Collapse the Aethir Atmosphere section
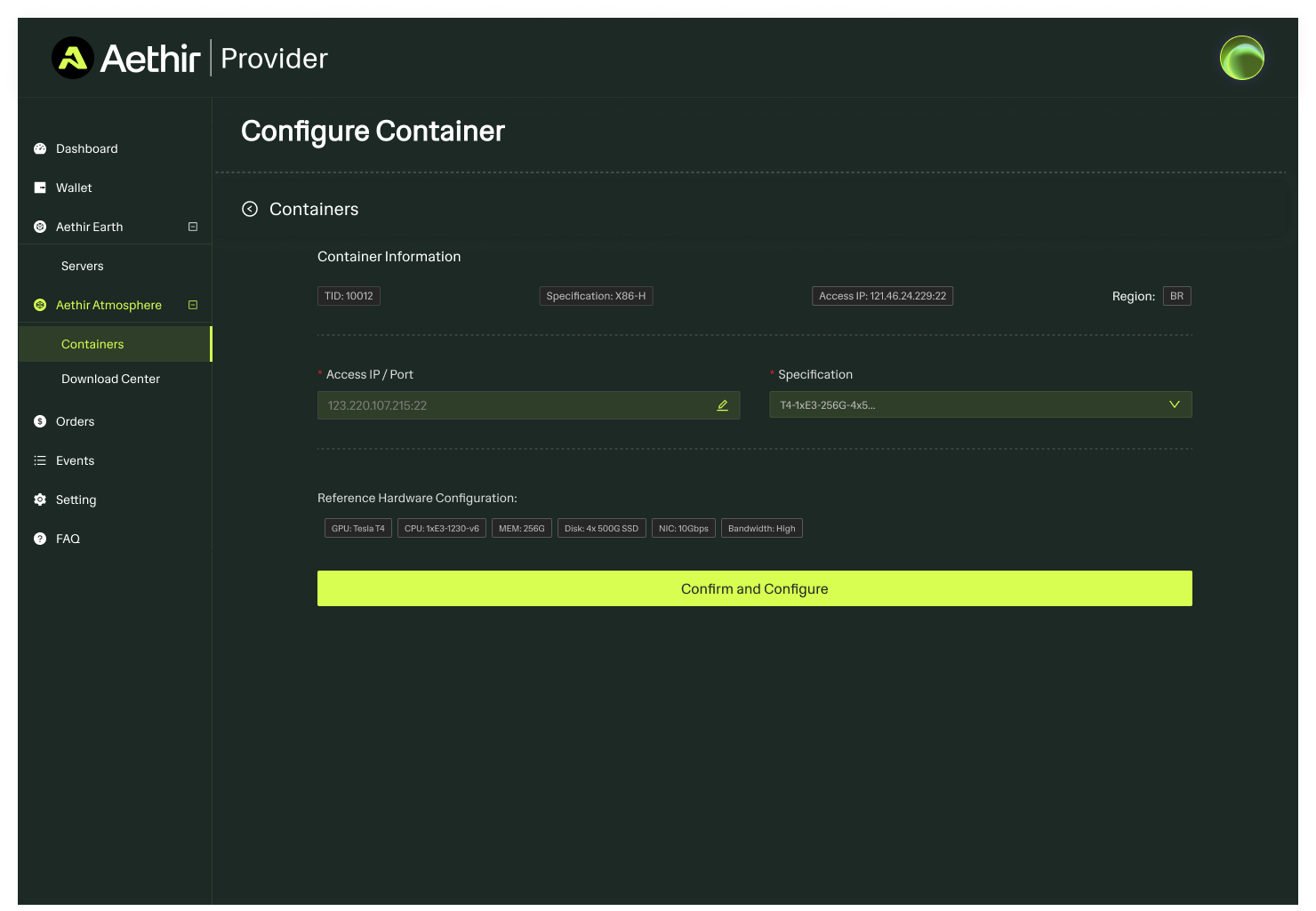 coord(193,305)
